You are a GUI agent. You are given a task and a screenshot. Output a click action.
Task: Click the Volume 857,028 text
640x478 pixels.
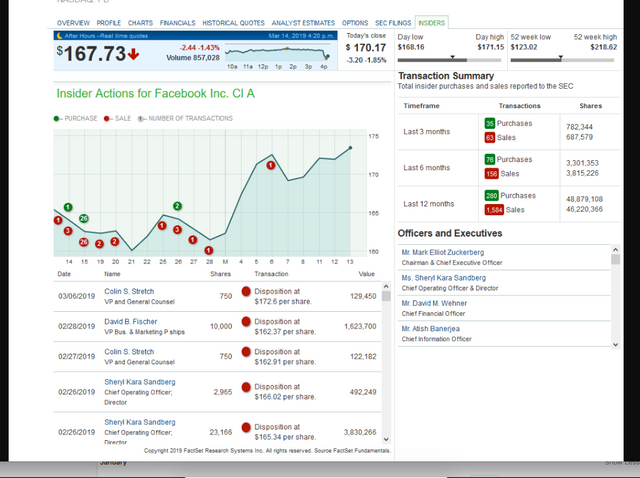click(x=193, y=58)
